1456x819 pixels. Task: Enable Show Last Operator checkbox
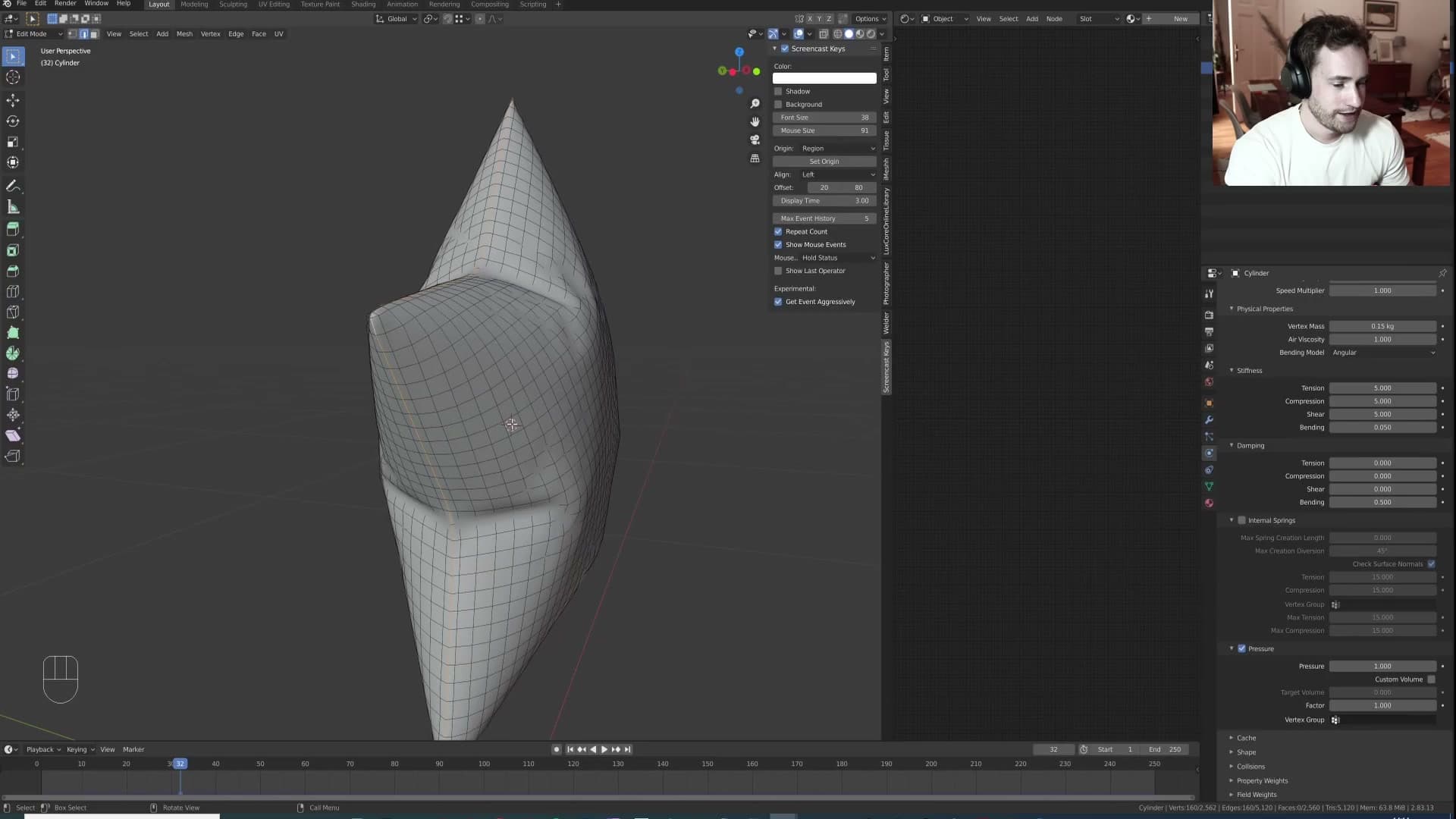pyautogui.click(x=778, y=271)
